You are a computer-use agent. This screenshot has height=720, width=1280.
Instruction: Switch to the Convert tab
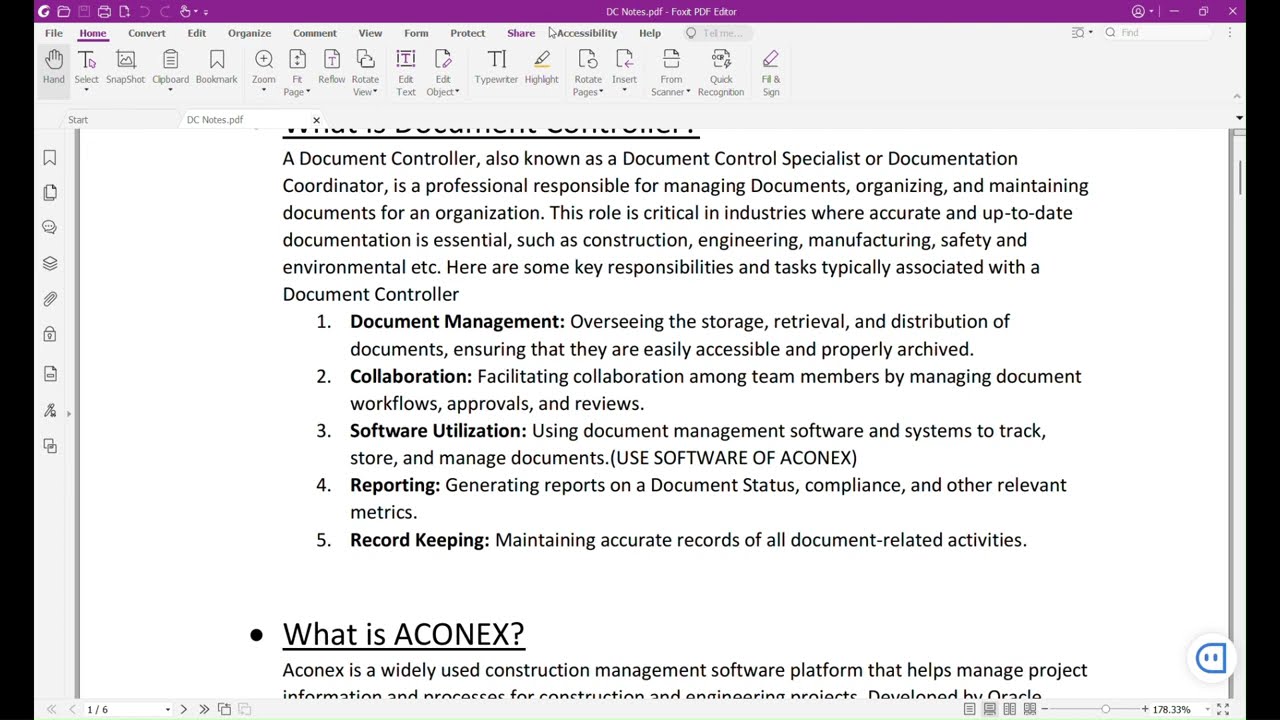tap(147, 33)
